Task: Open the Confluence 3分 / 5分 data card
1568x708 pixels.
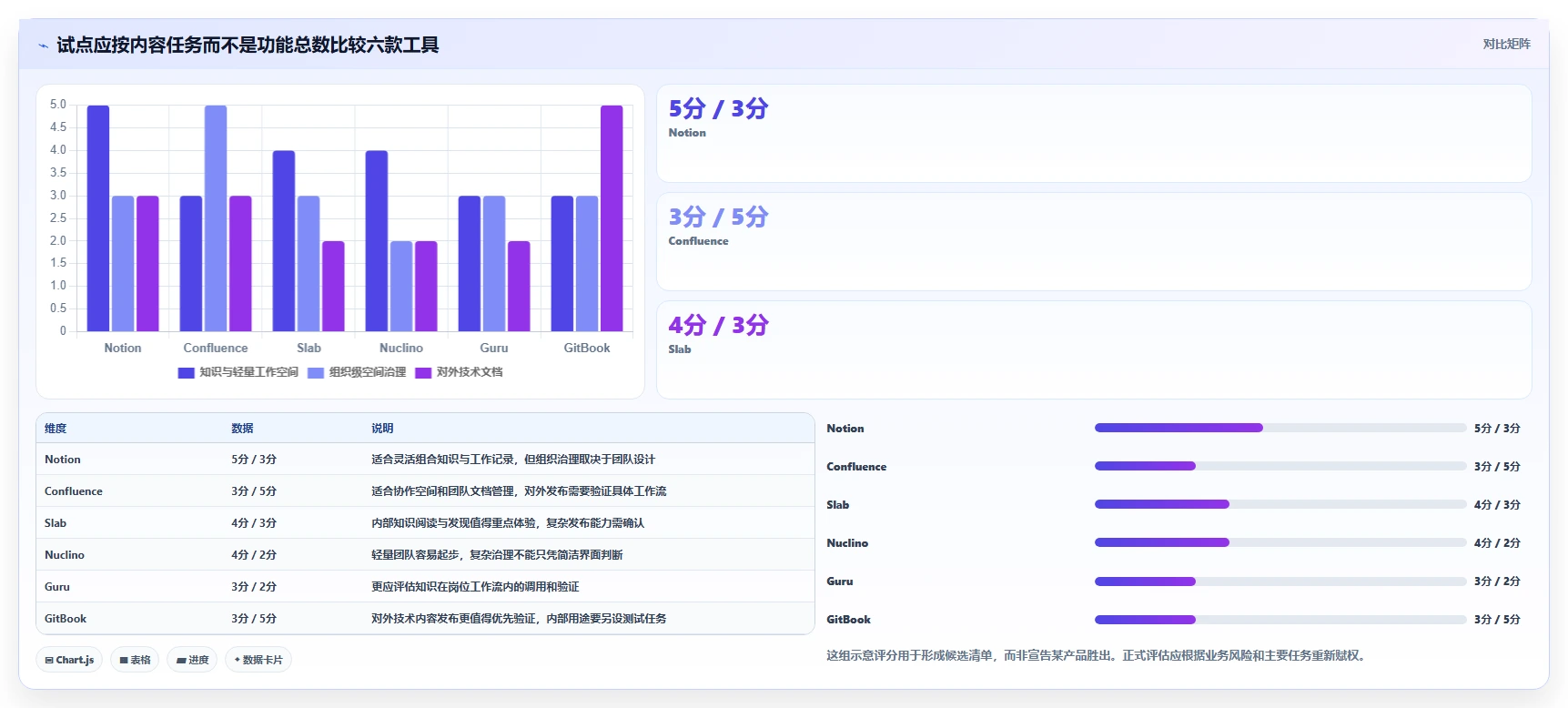Action: [x=1094, y=242]
